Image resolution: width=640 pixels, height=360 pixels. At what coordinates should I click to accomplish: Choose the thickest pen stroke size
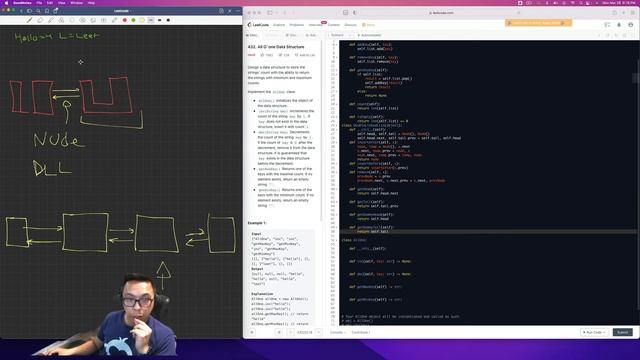pyautogui.click(x=168, y=20)
